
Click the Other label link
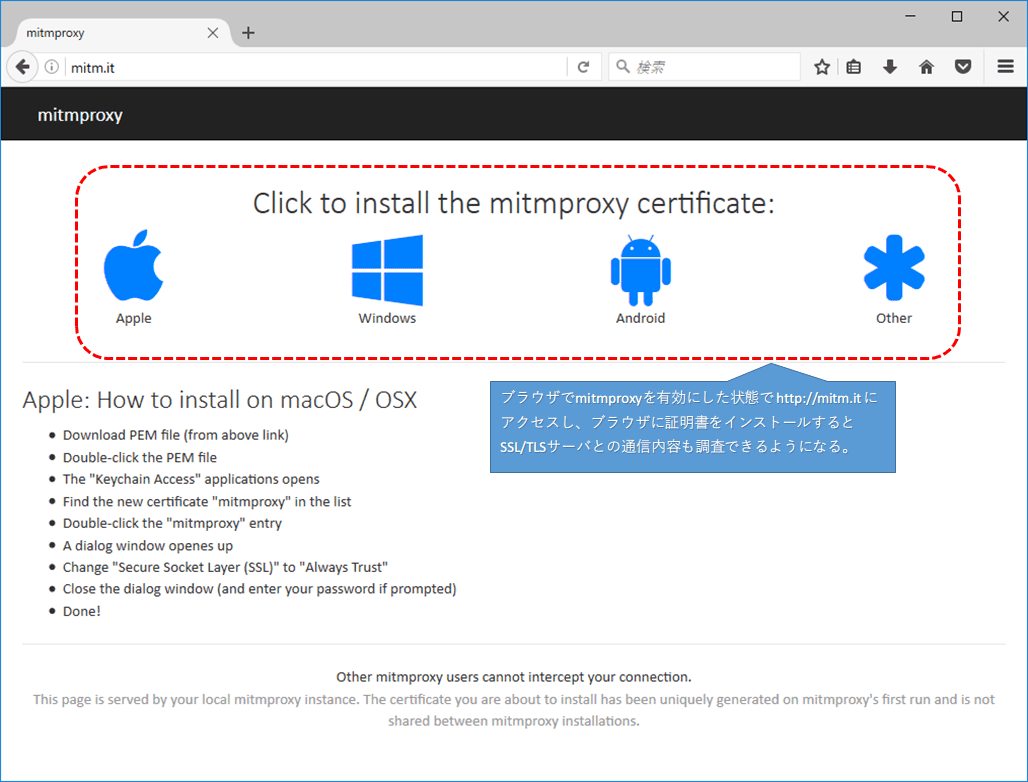[x=894, y=318]
